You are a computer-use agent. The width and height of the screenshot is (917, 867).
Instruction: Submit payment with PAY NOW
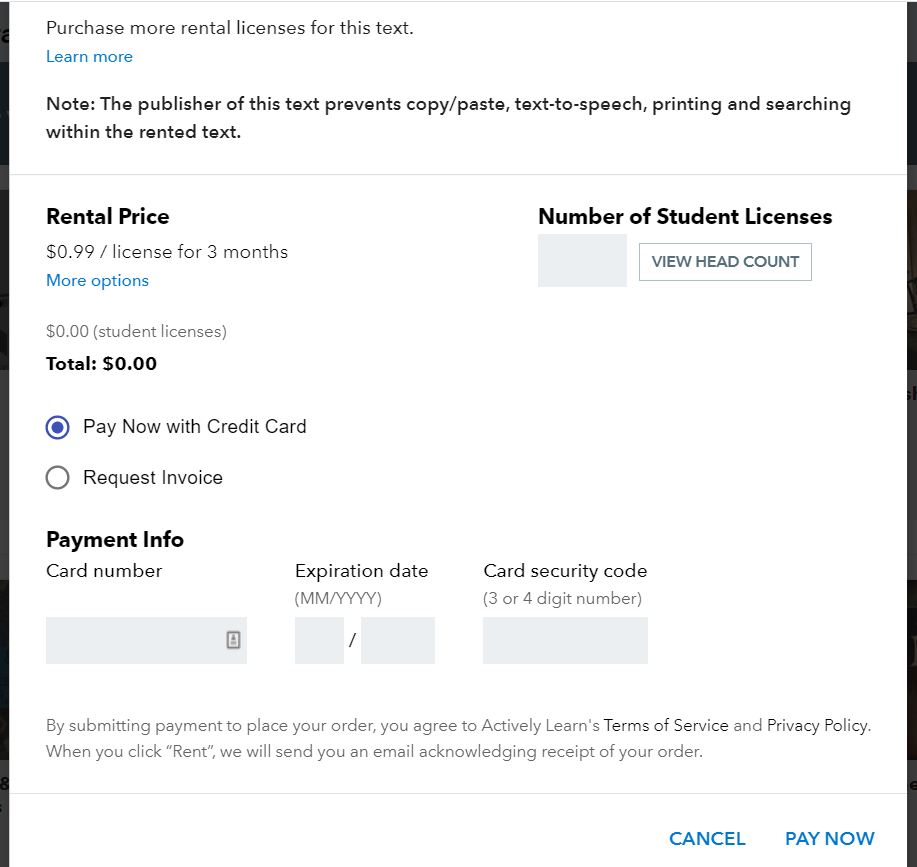click(830, 839)
